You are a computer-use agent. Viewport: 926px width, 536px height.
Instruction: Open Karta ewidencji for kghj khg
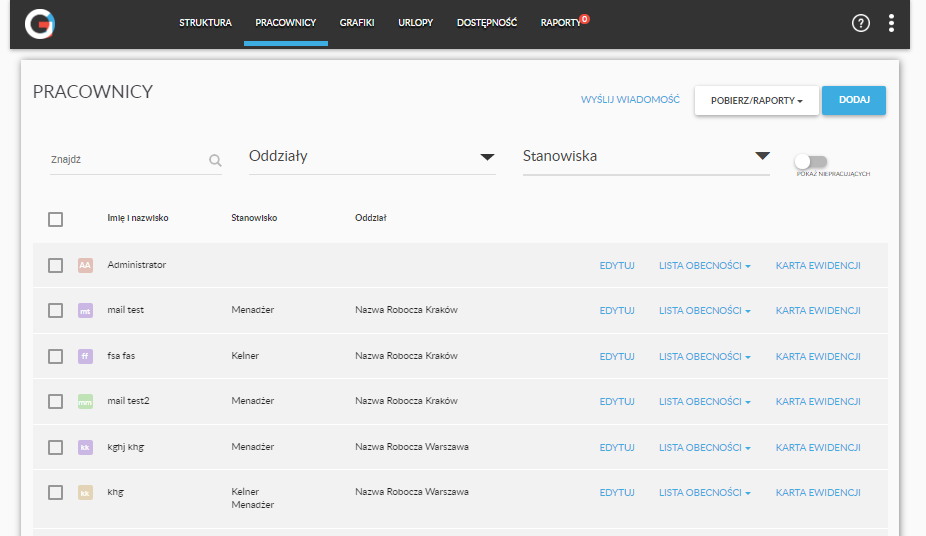click(818, 447)
